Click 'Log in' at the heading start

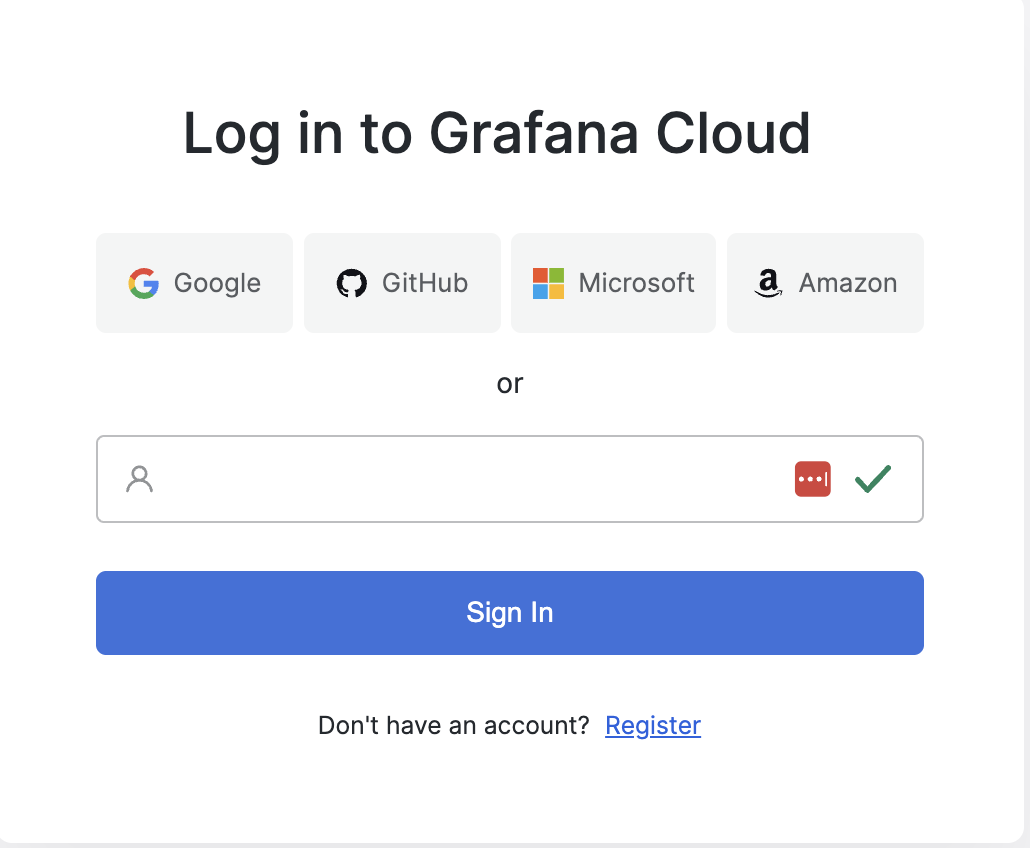point(263,135)
